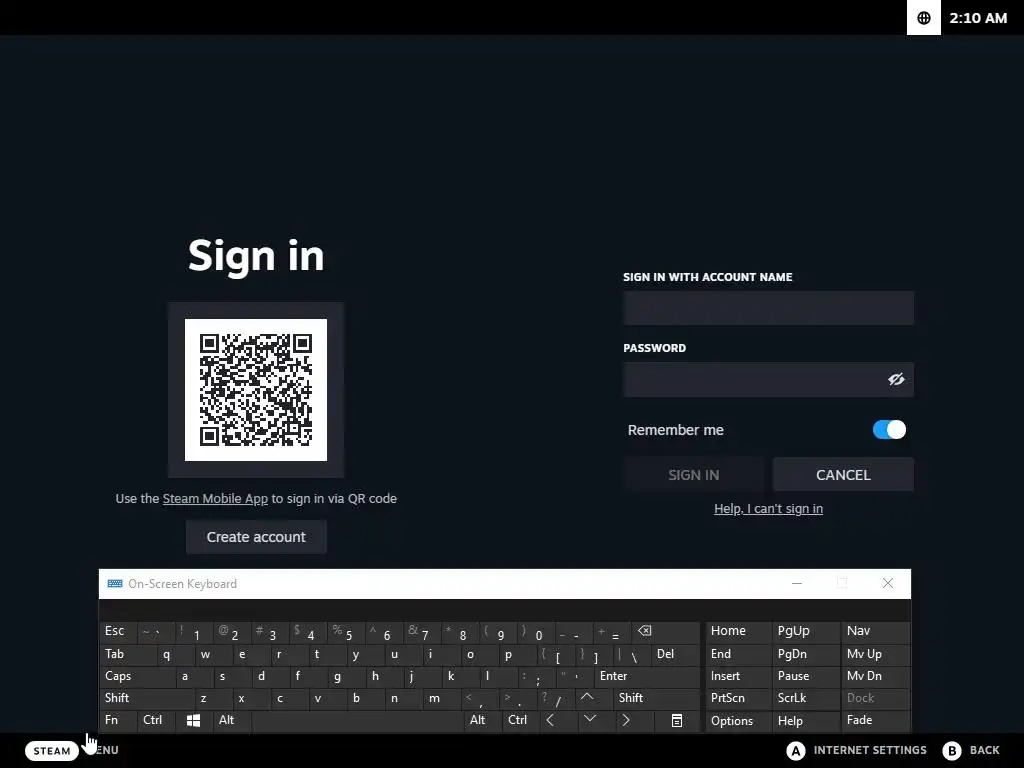Tap the PgDn key

click(806, 654)
